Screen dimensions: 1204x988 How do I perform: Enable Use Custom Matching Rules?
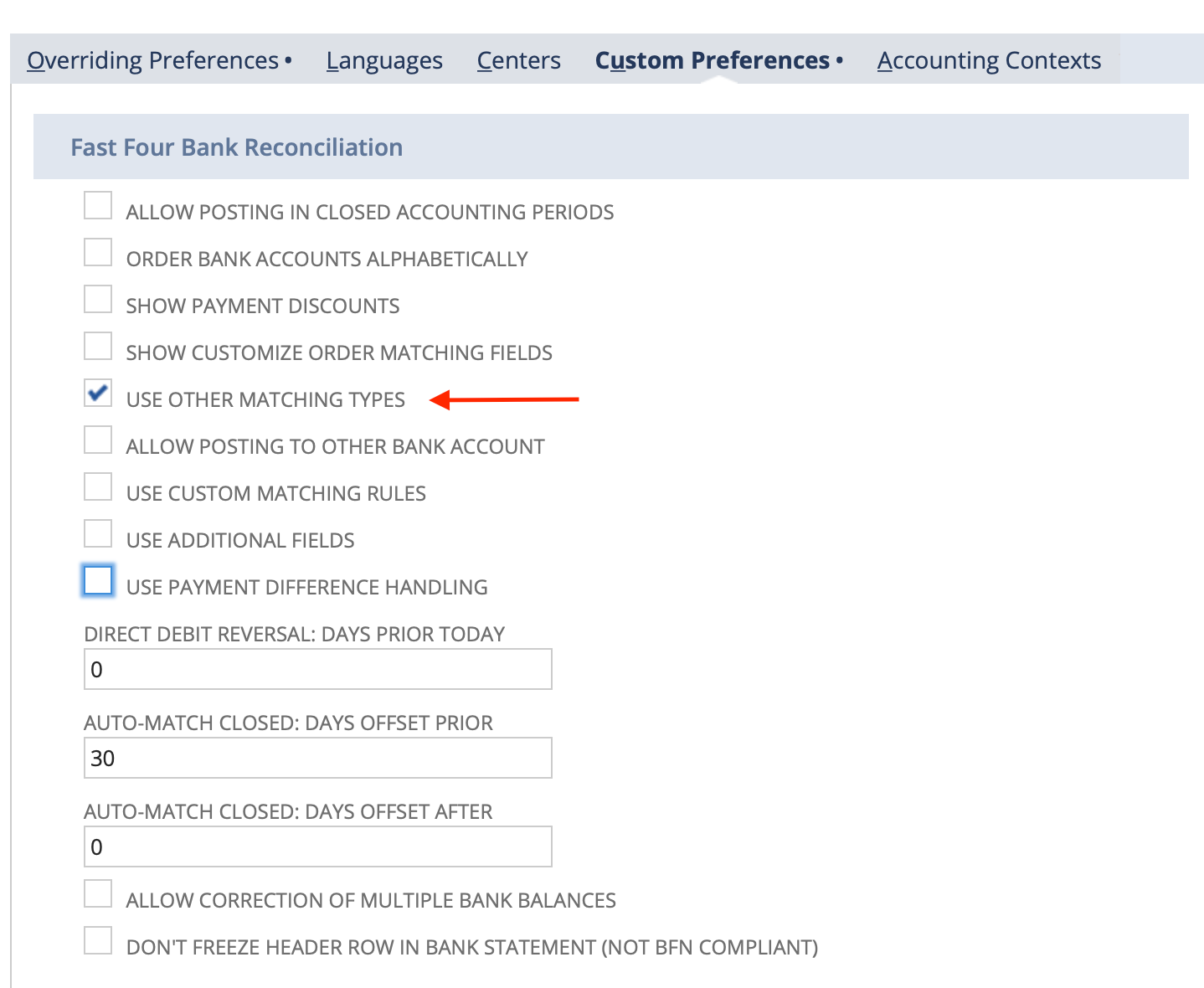point(97,486)
